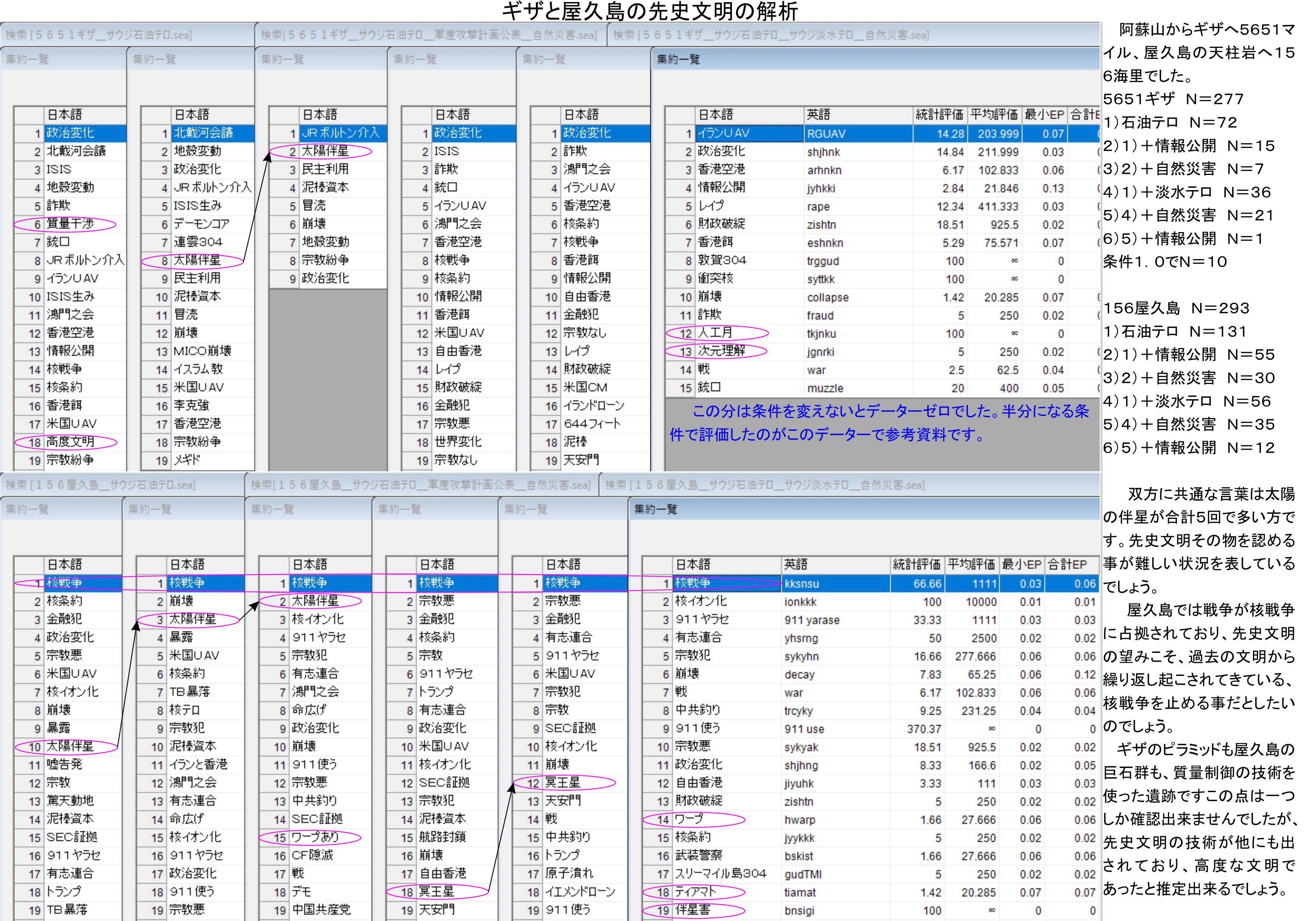The height and width of the screenshot is (921, 1316).
Task: Click the 伴星害 row
Action: [693, 910]
